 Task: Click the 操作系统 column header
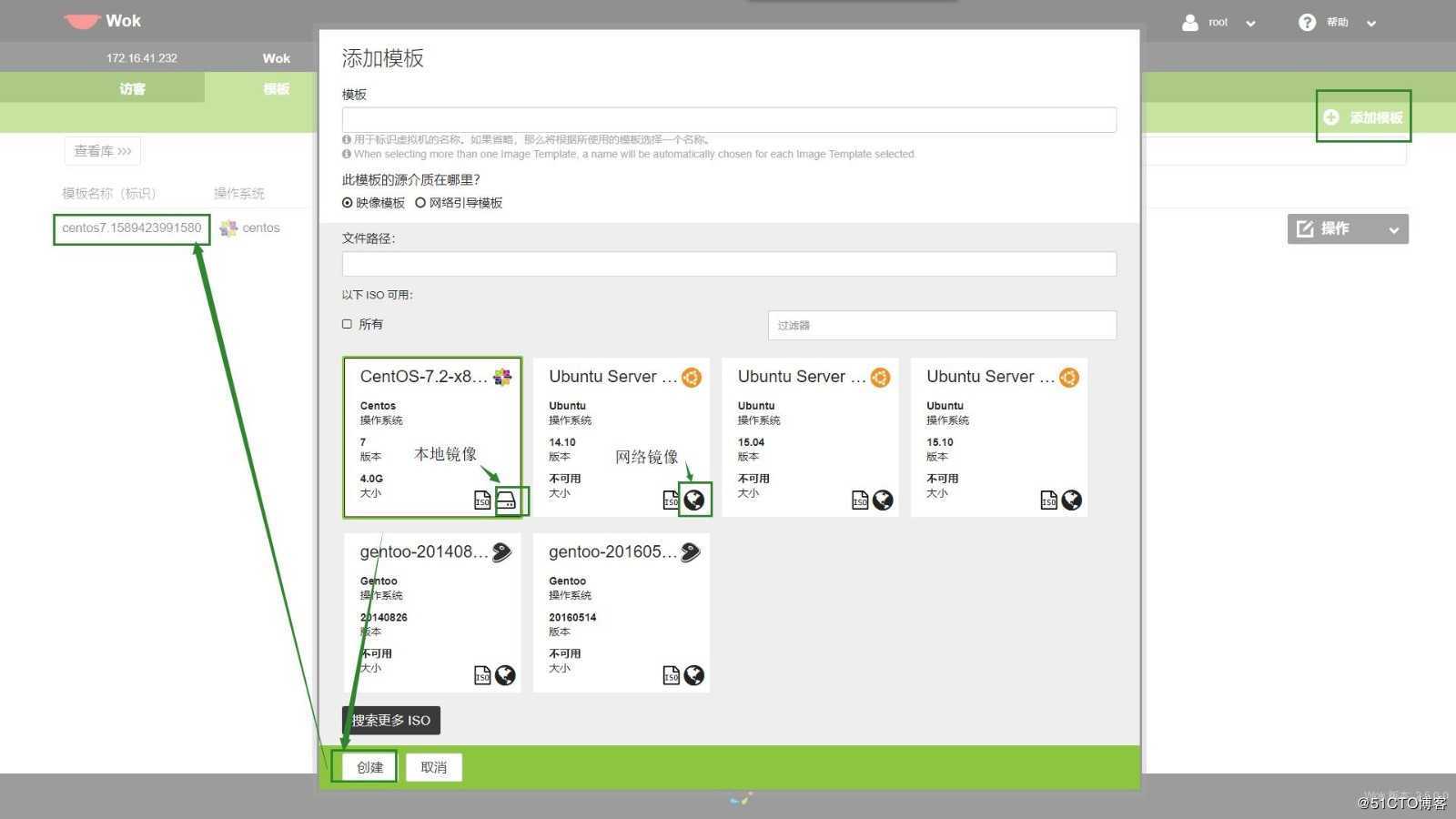click(x=239, y=193)
